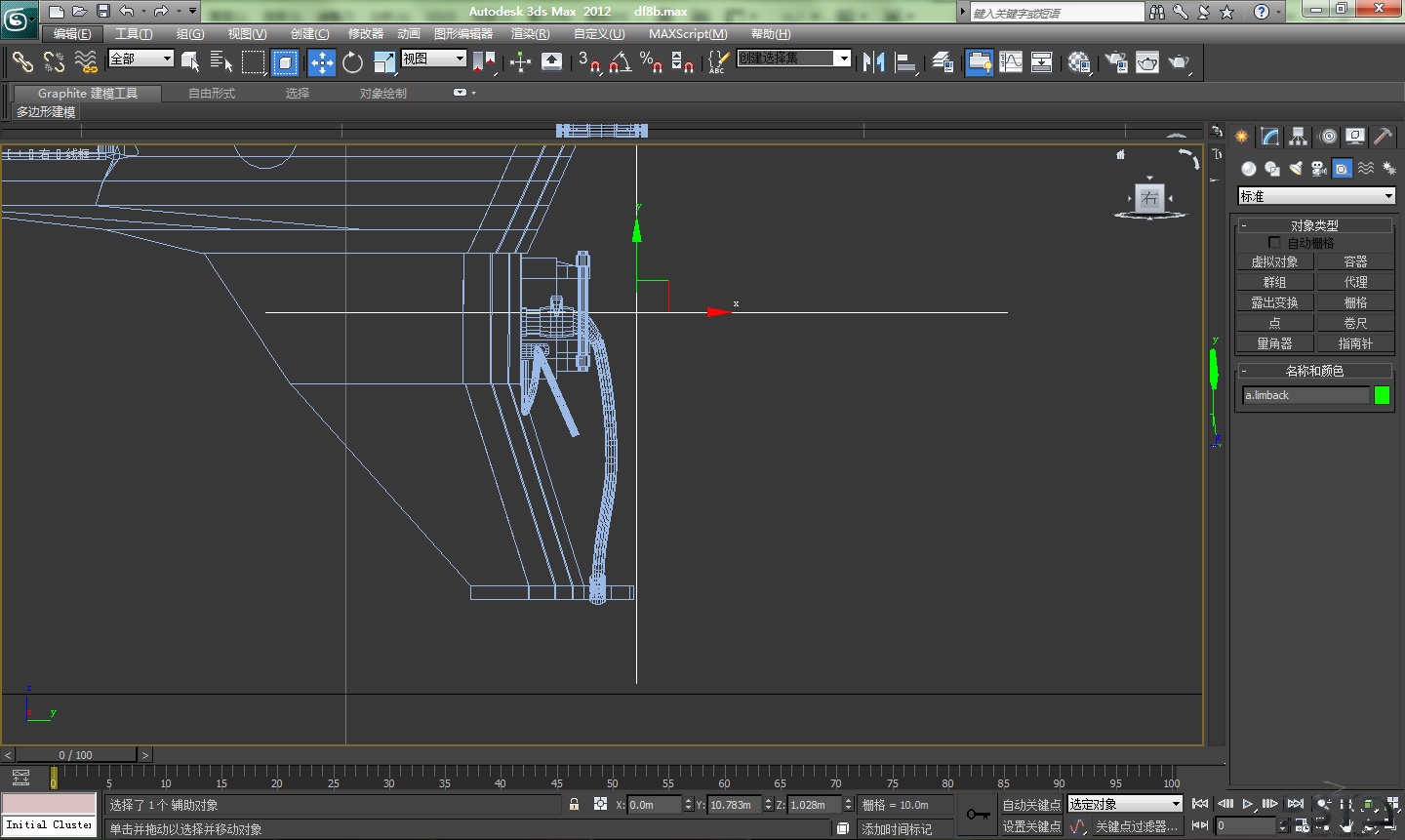Switch to the 自由形式 ribbon tab
Screen dimensions: 1405x840
pyautogui.click(x=212, y=94)
